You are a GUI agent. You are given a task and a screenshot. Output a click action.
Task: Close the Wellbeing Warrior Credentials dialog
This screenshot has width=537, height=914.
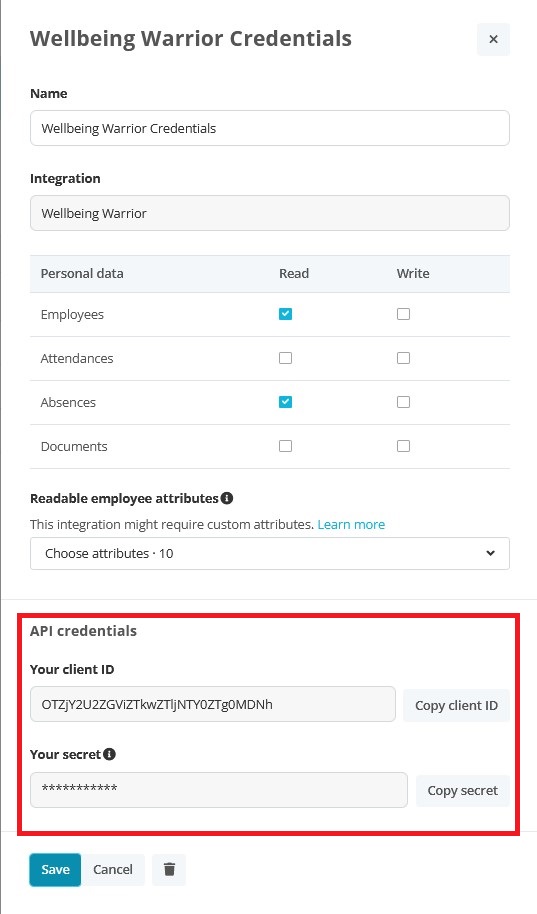(493, 39)
